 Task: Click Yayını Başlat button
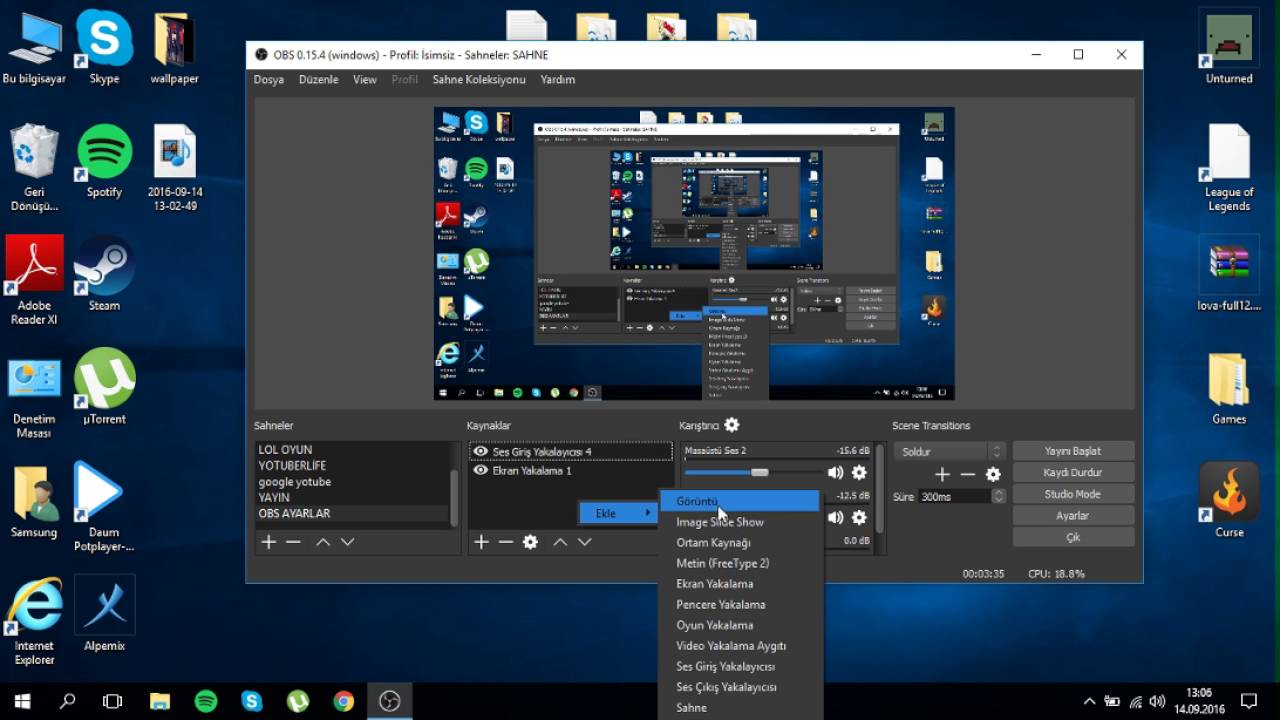tap(1073, 451)
